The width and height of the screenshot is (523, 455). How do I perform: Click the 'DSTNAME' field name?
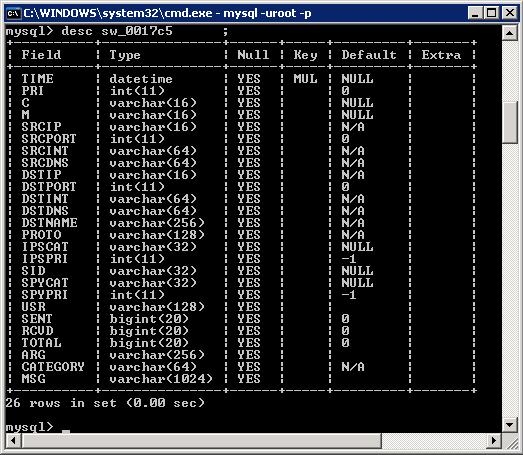(49, 223)
